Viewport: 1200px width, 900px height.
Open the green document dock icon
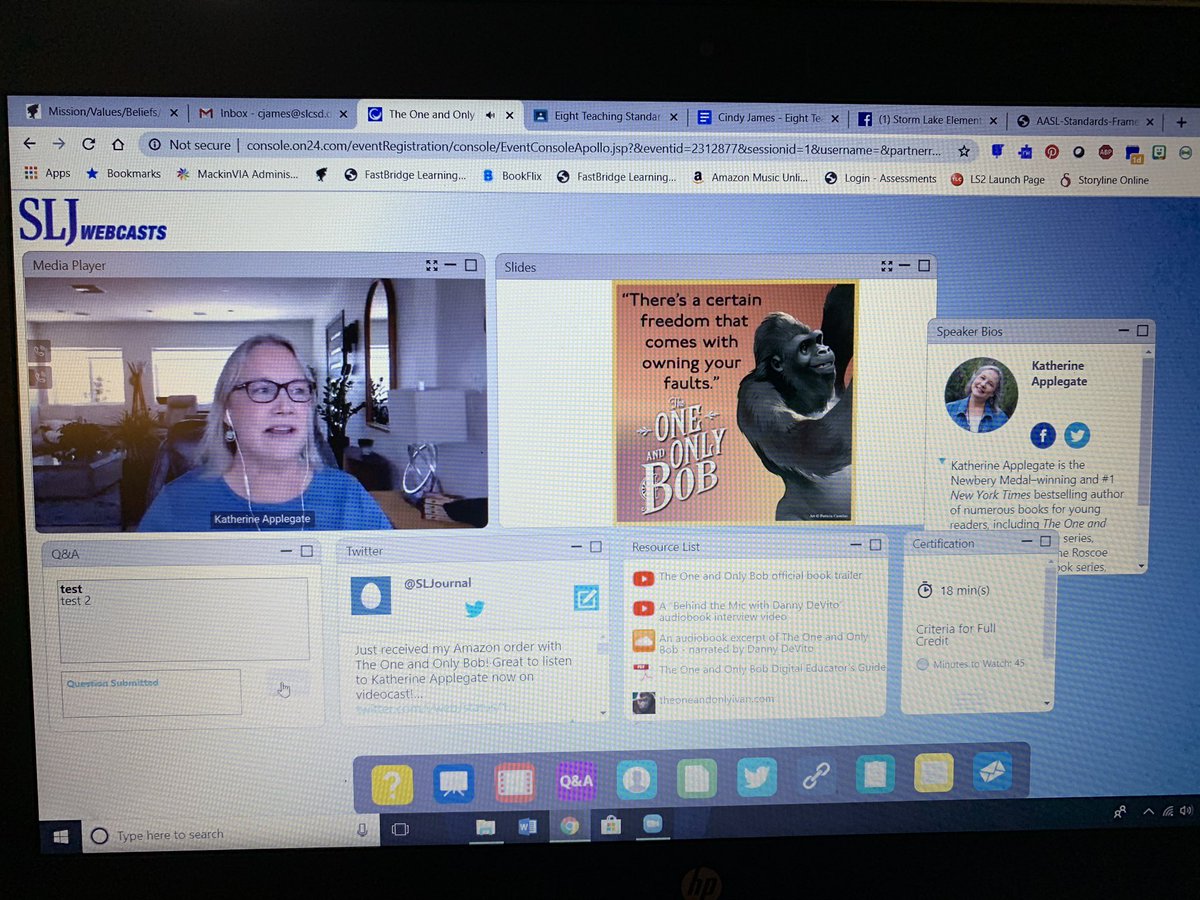pyautogui.click(x=697, y=779)
